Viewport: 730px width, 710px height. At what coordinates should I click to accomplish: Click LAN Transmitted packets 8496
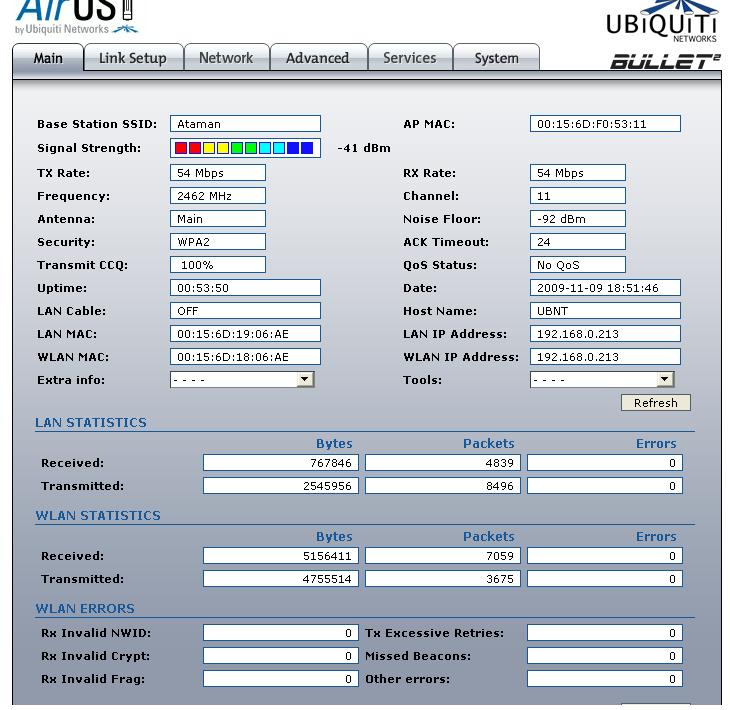[443, 486]
